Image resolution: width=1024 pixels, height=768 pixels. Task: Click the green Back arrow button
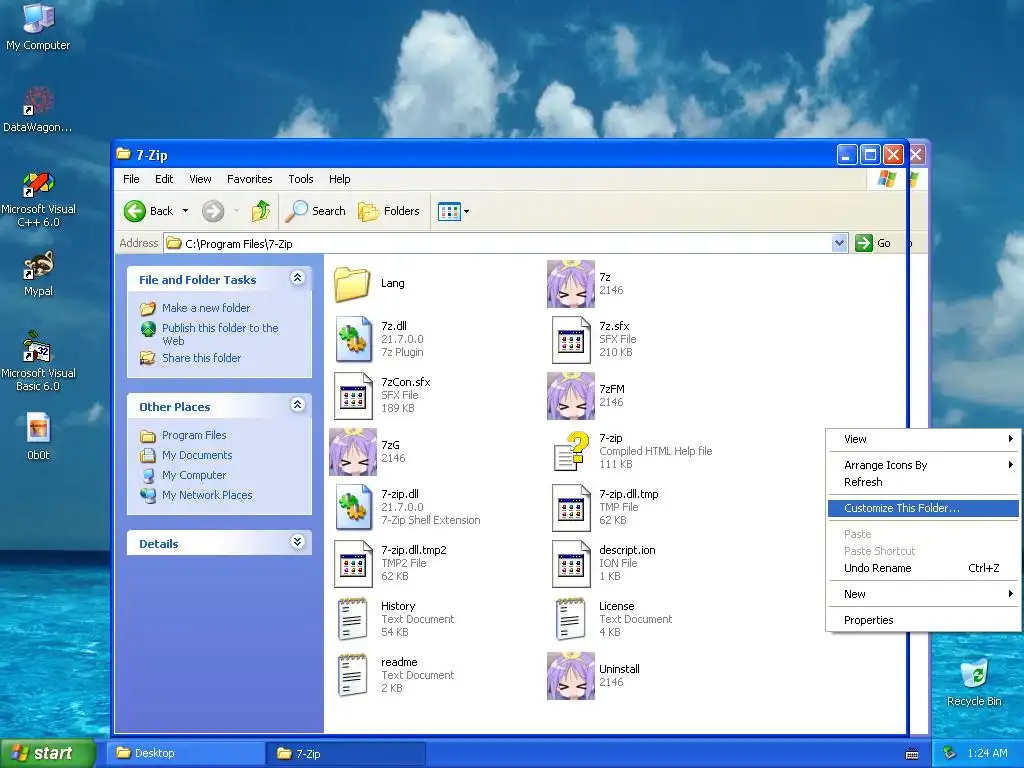135,211
